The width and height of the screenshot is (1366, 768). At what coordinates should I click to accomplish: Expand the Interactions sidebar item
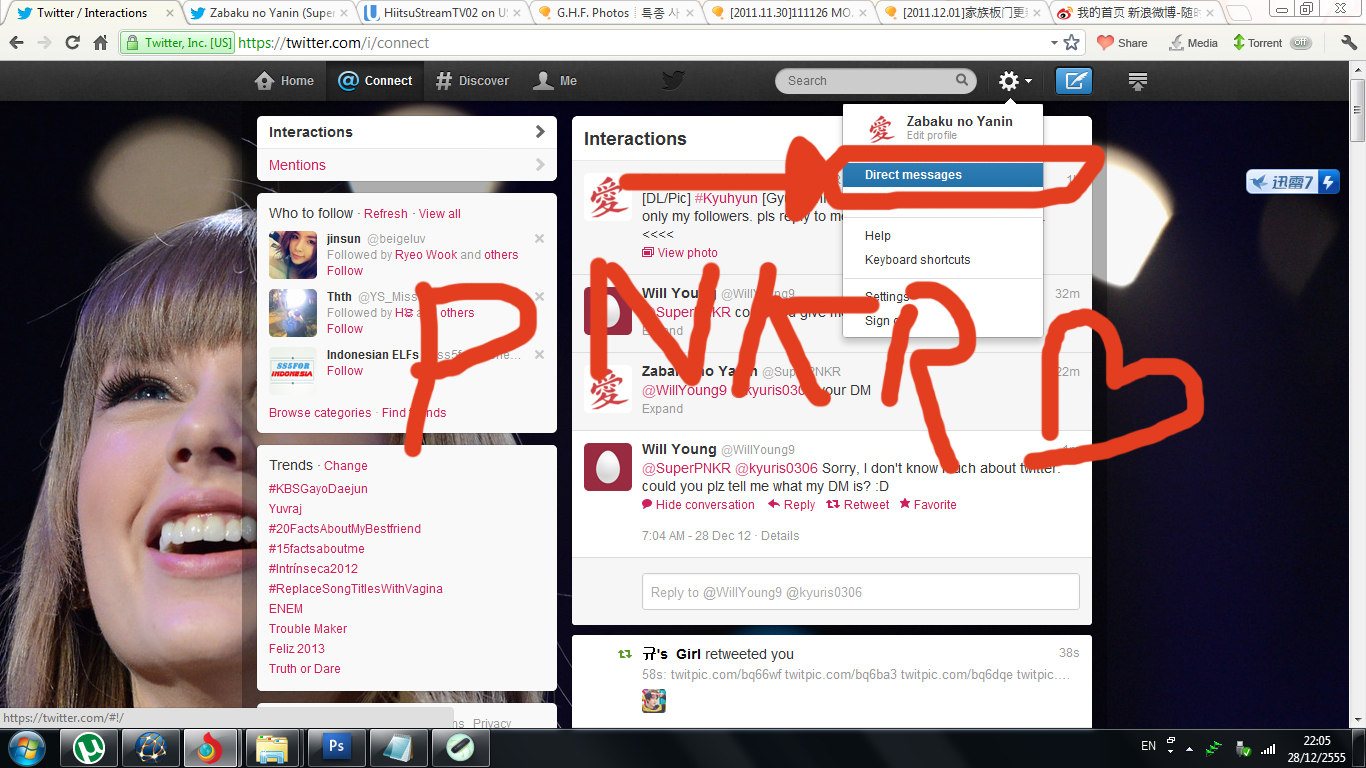[x=407, y=132]
